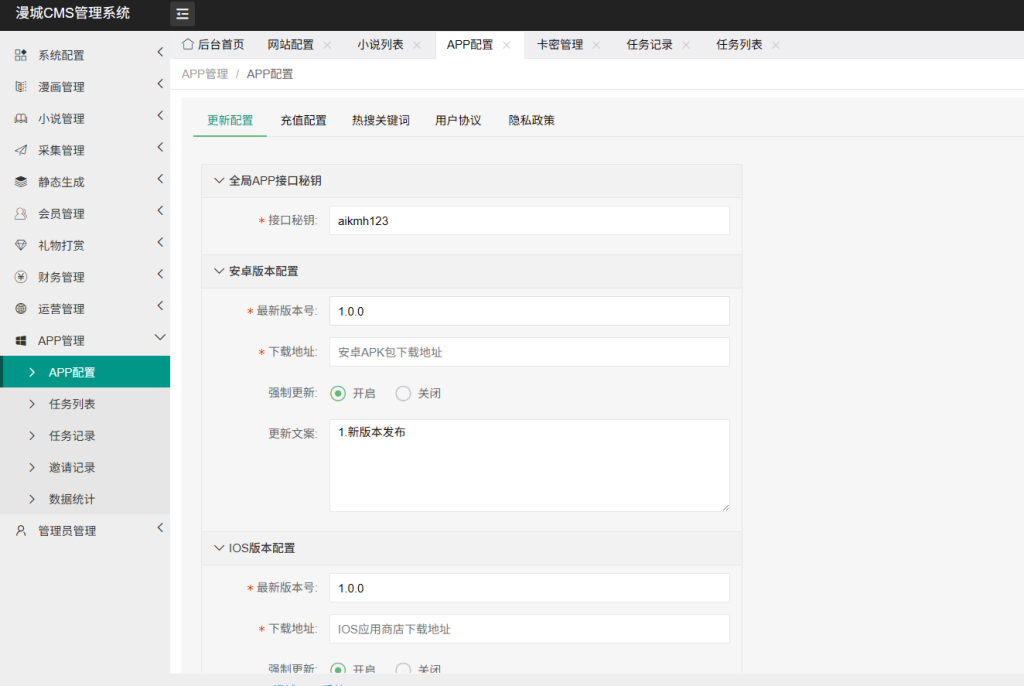The image size is (1024, 686).
Task: Close the 任务记录 tab
Action: pos(686,44)
